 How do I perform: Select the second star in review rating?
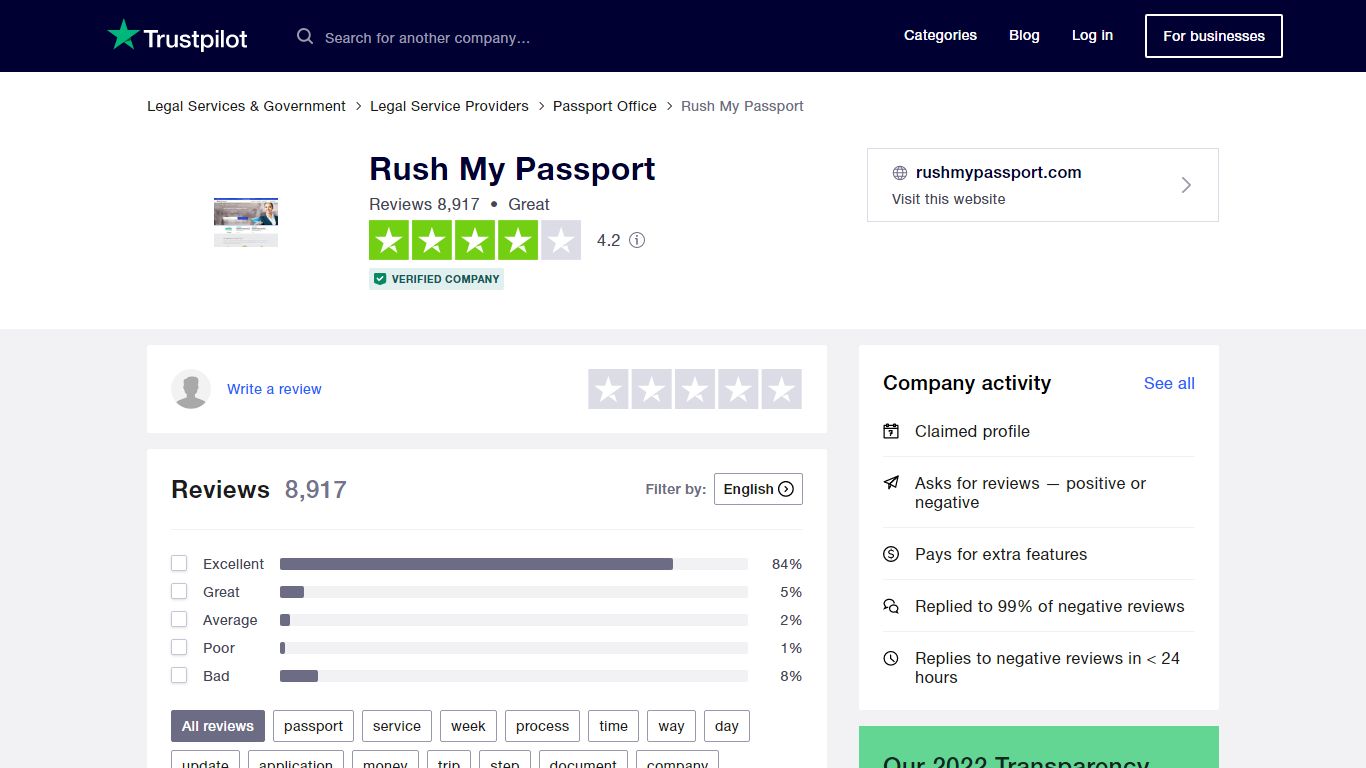651,389
